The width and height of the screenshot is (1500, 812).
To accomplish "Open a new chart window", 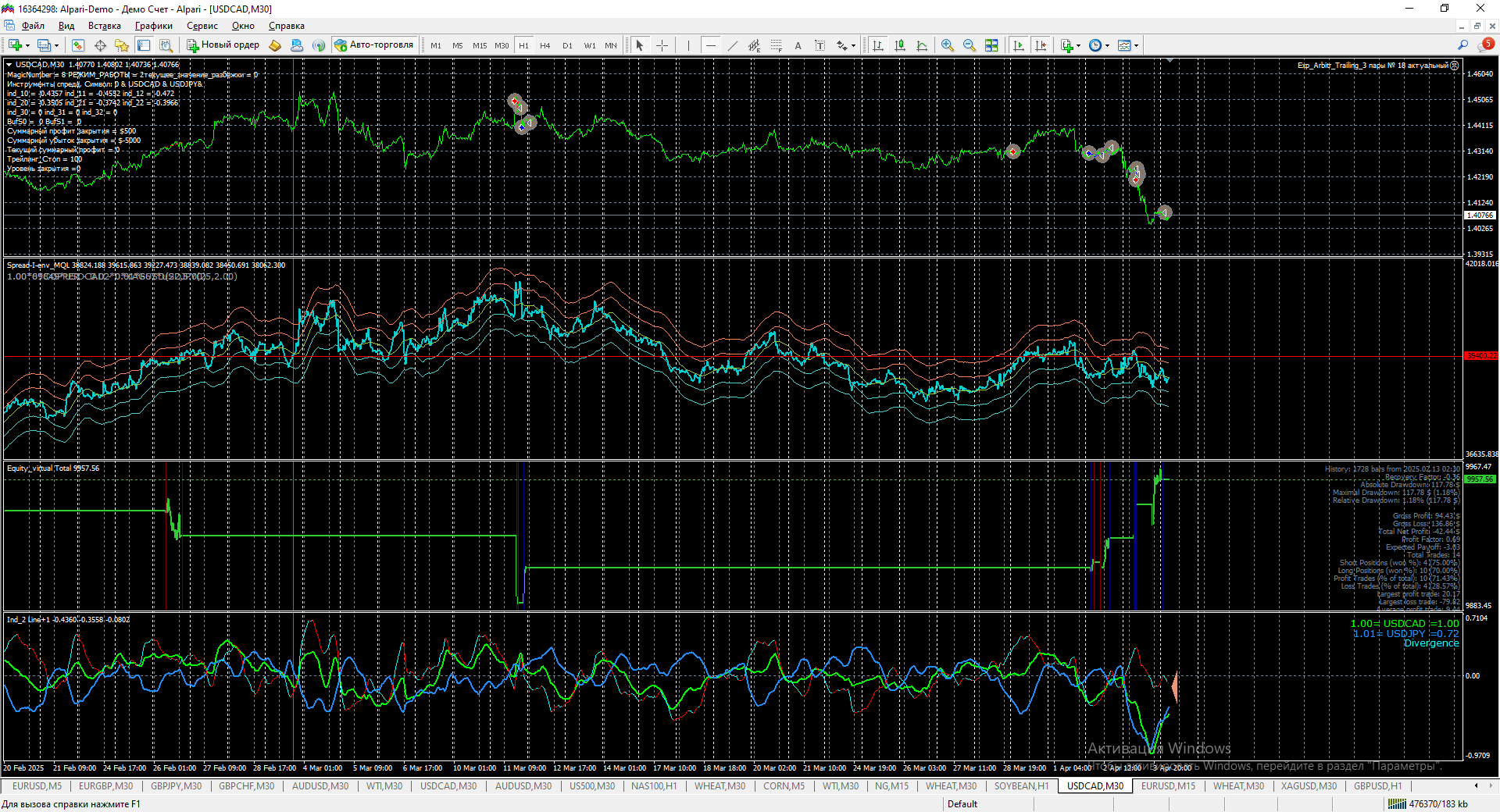I will 15,45.
